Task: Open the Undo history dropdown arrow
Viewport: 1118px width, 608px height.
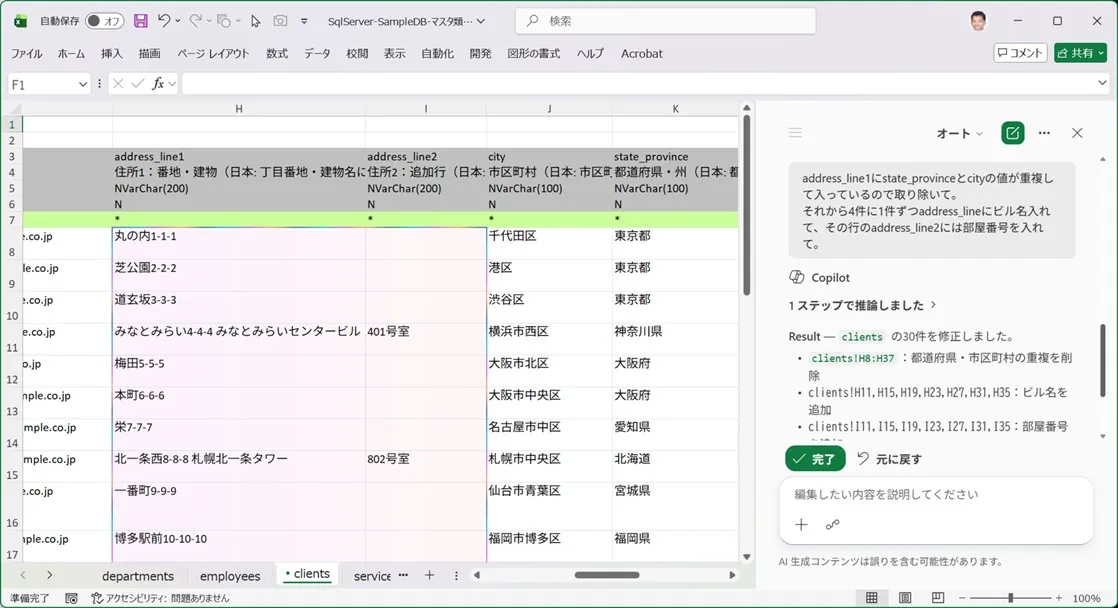Action: point(178,21)
